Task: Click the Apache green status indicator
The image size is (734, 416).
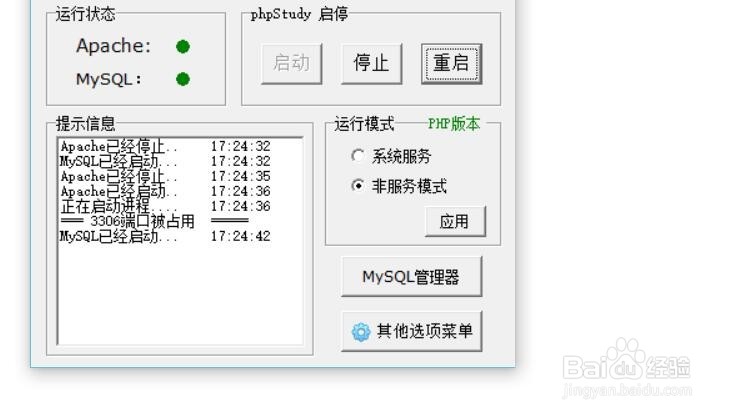Action: click(x=183, y=47)
